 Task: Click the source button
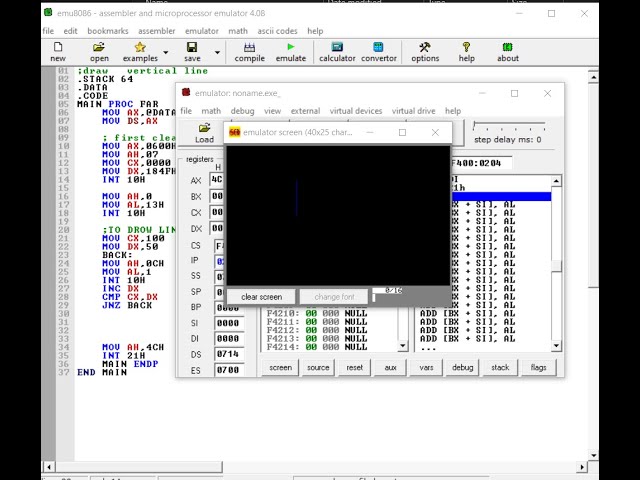tap(318, 367)
